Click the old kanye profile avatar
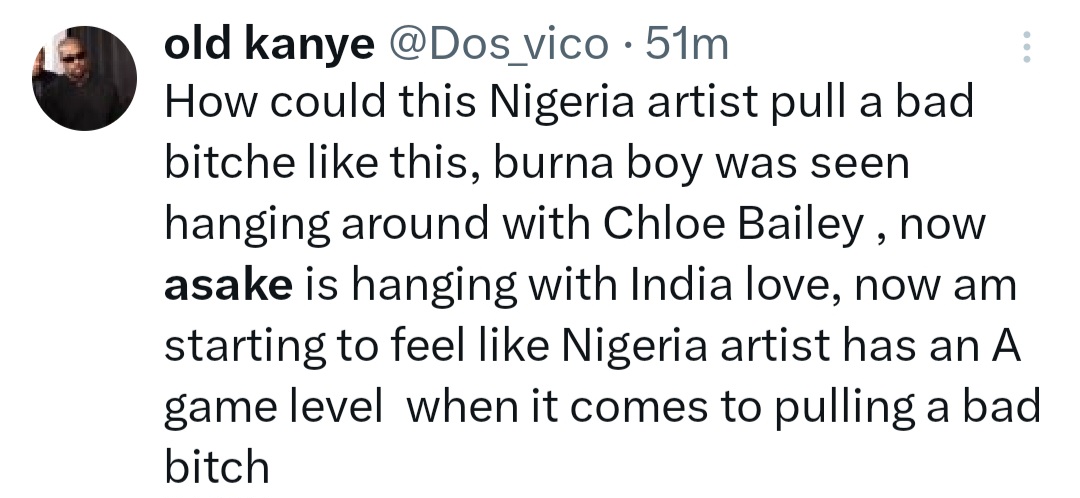 click(x=85, y=78)
